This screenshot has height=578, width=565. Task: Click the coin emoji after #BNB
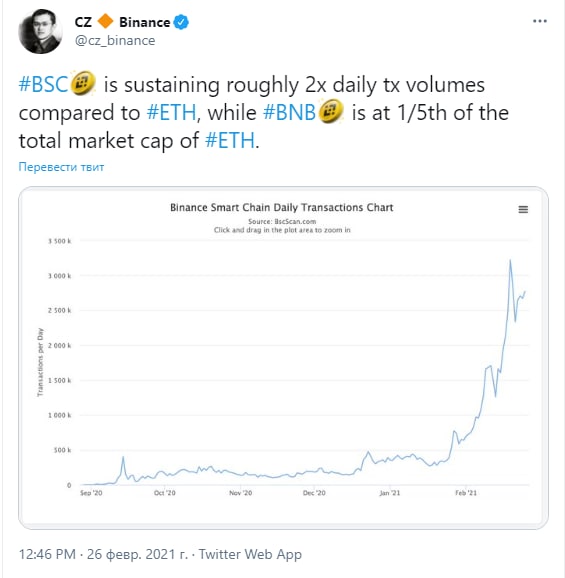click(x=331, y=111)
